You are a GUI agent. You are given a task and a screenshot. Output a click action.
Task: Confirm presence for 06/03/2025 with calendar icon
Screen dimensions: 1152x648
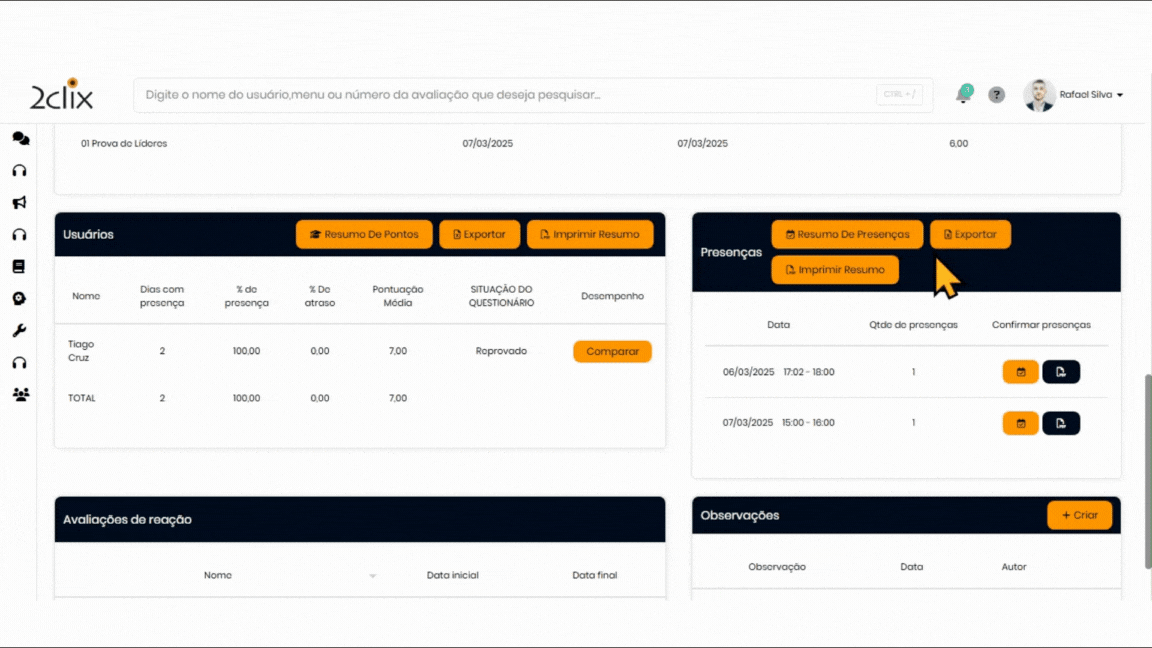pos(1020,372)
